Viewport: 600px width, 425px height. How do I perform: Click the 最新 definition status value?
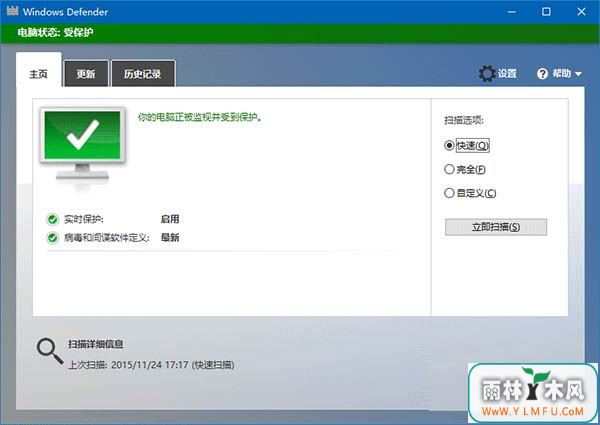[170, 238]
